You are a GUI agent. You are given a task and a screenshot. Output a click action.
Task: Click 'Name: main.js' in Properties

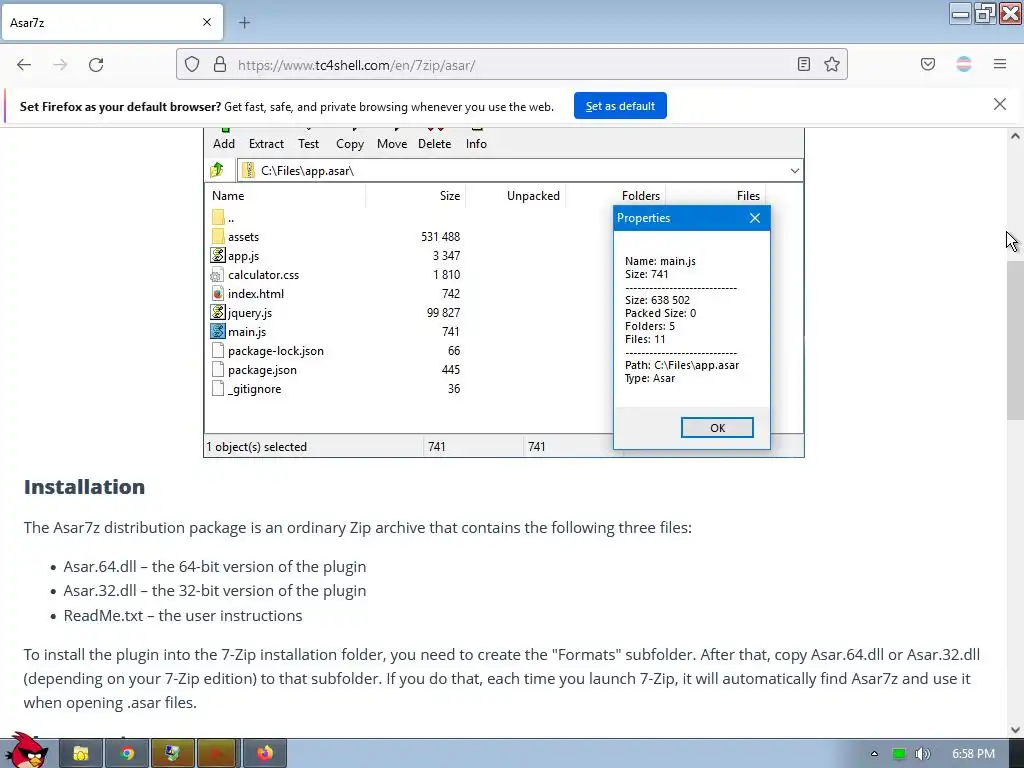(660, 261)
